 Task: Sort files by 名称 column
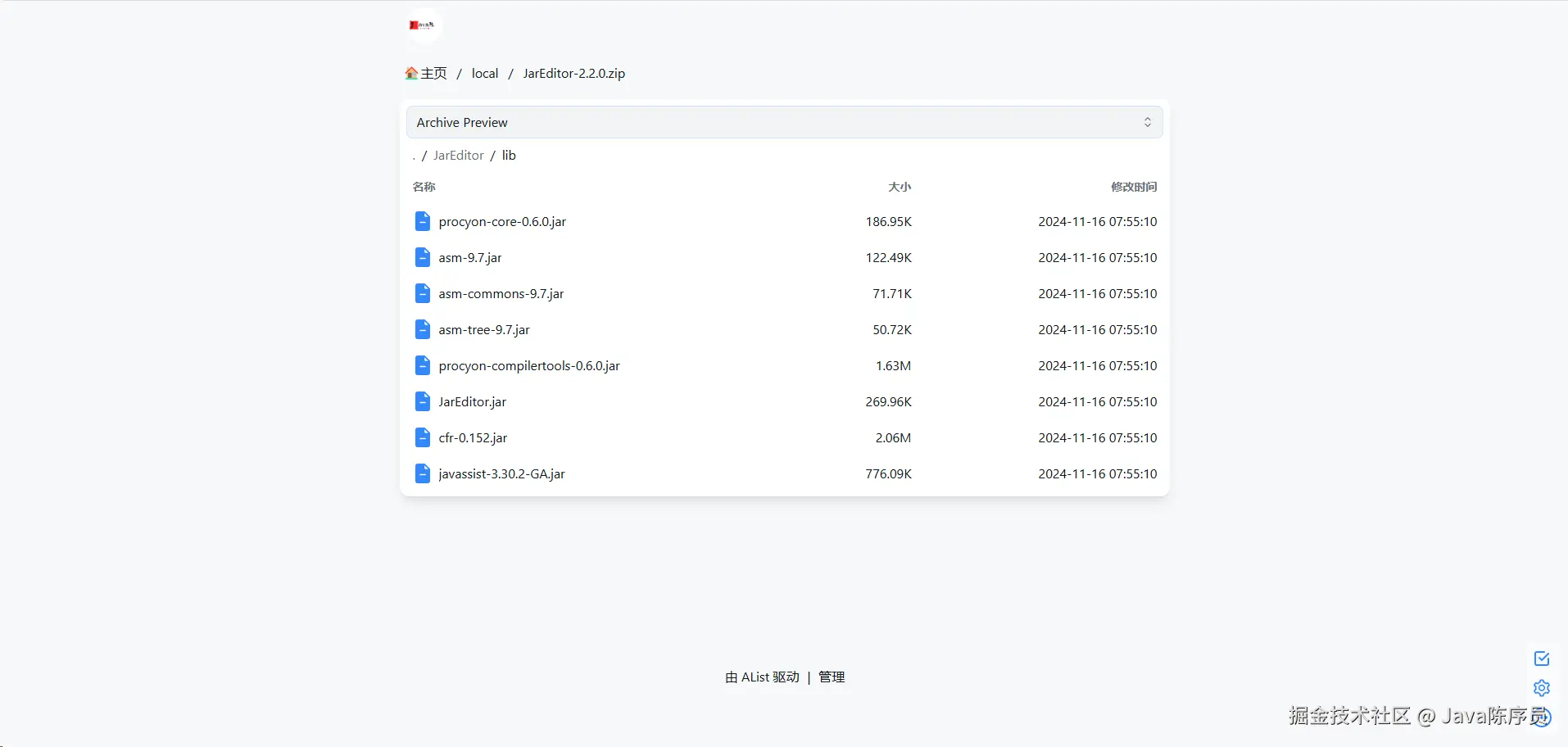pos(424,187)
